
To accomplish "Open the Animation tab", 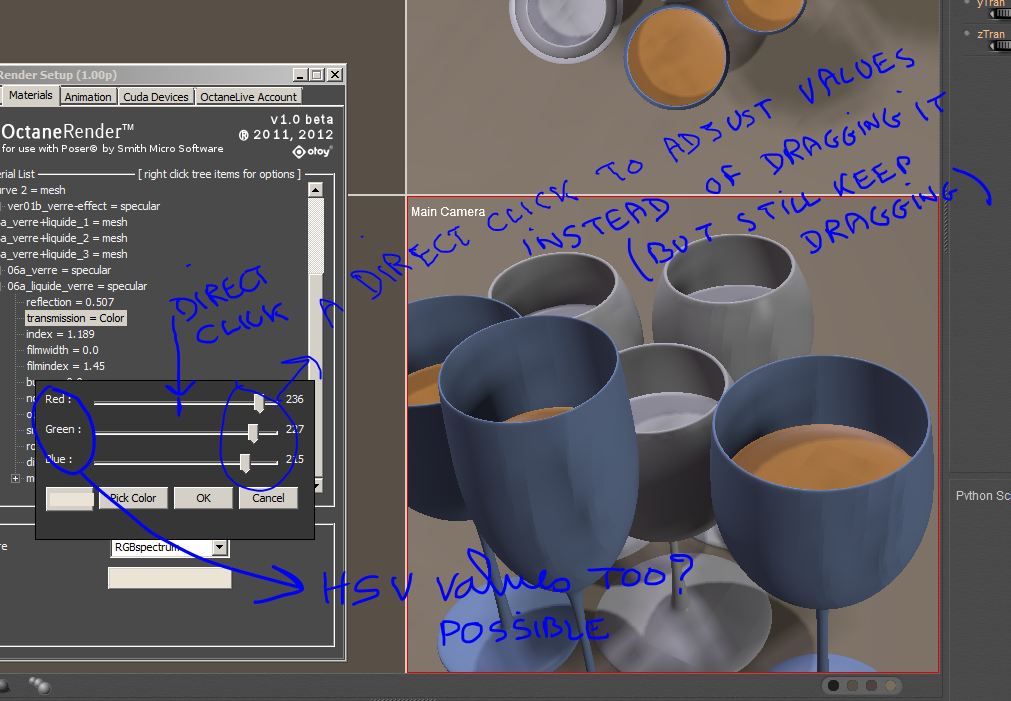I will (88, 97).
